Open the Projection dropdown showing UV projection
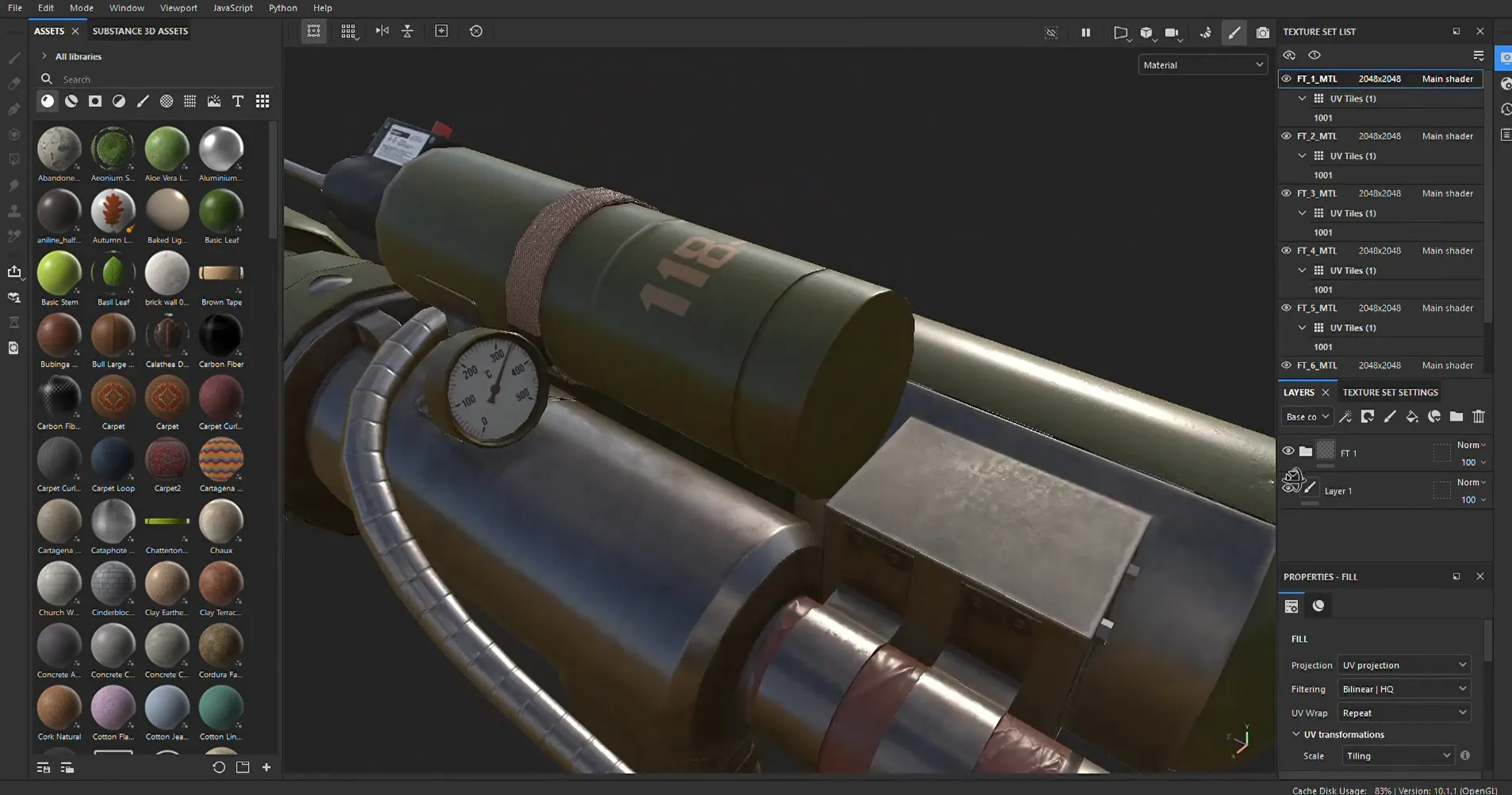This screenshot has width=1512, height=795. tap(1403, 665)
